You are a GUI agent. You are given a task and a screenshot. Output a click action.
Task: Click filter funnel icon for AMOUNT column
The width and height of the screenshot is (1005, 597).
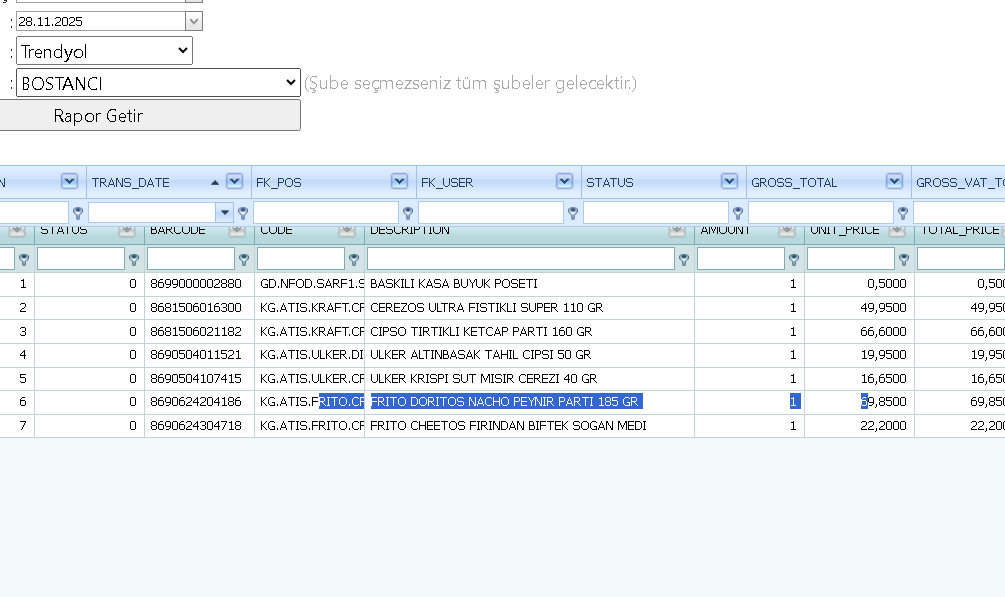[793, 259]
